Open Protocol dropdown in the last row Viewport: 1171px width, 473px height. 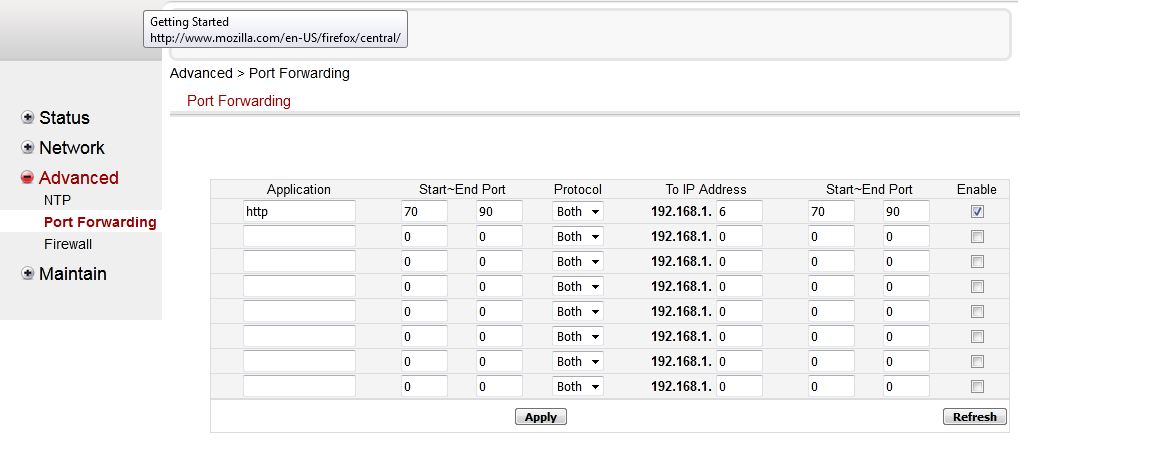(577, 387)
